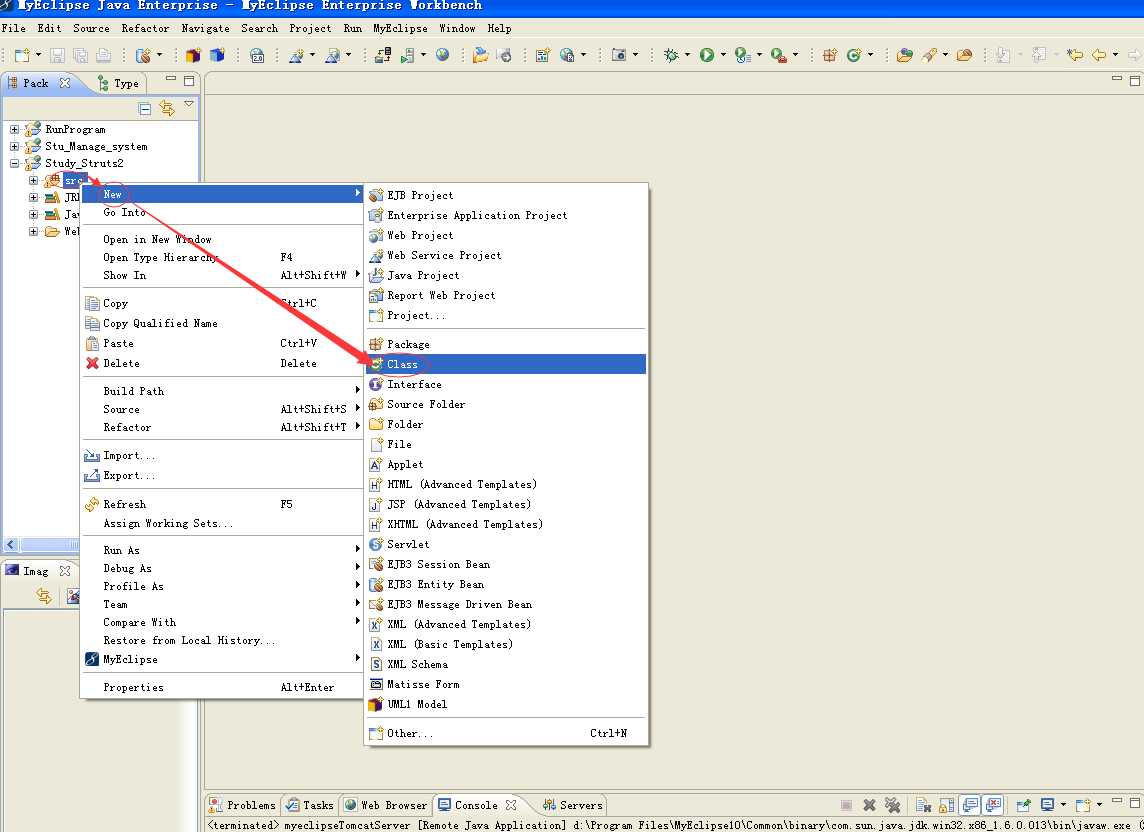Click Import... in context menu
The image size is (1144, 832).
click(x=222, y=455)
